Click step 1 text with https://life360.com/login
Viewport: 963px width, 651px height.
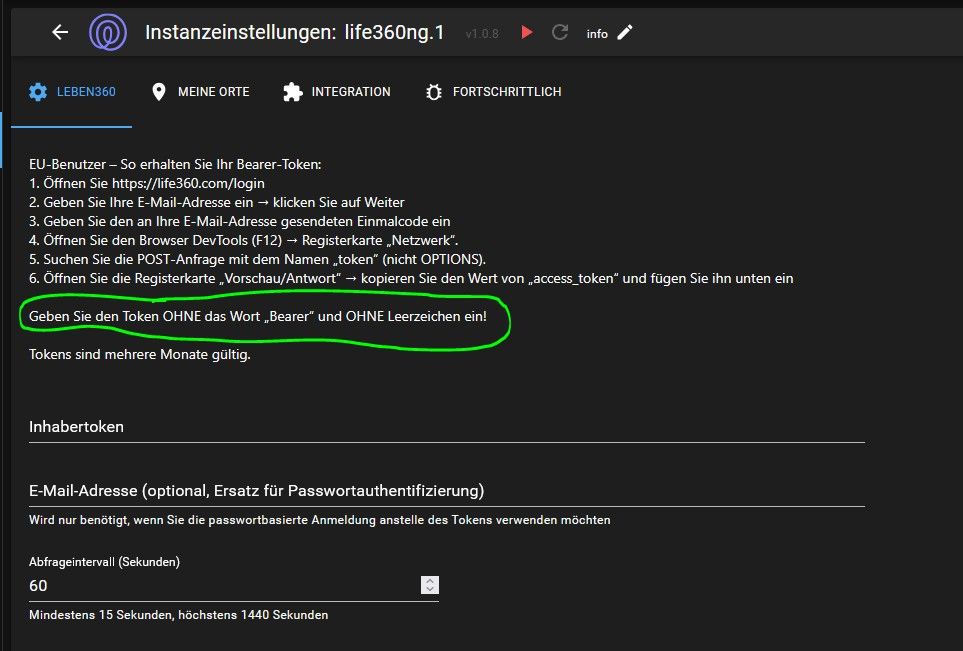point(147,183)
